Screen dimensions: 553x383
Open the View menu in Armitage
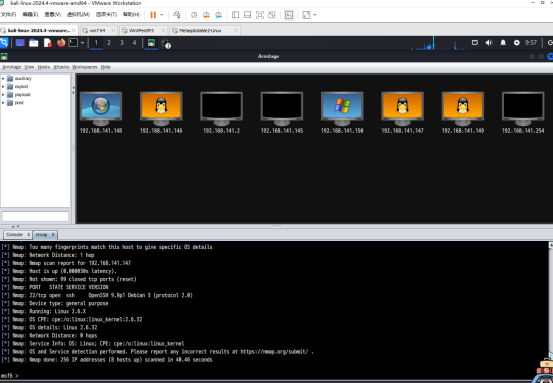point(29,67)
